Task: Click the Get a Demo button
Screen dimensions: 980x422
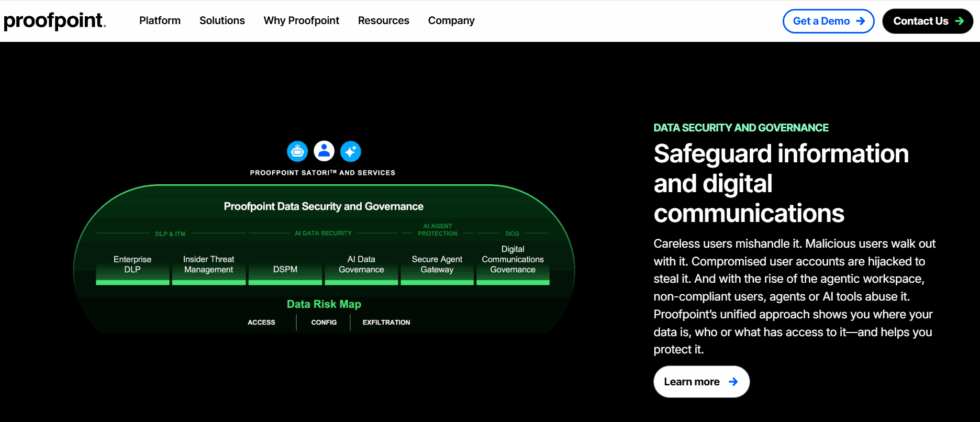Action: point(828,21)
